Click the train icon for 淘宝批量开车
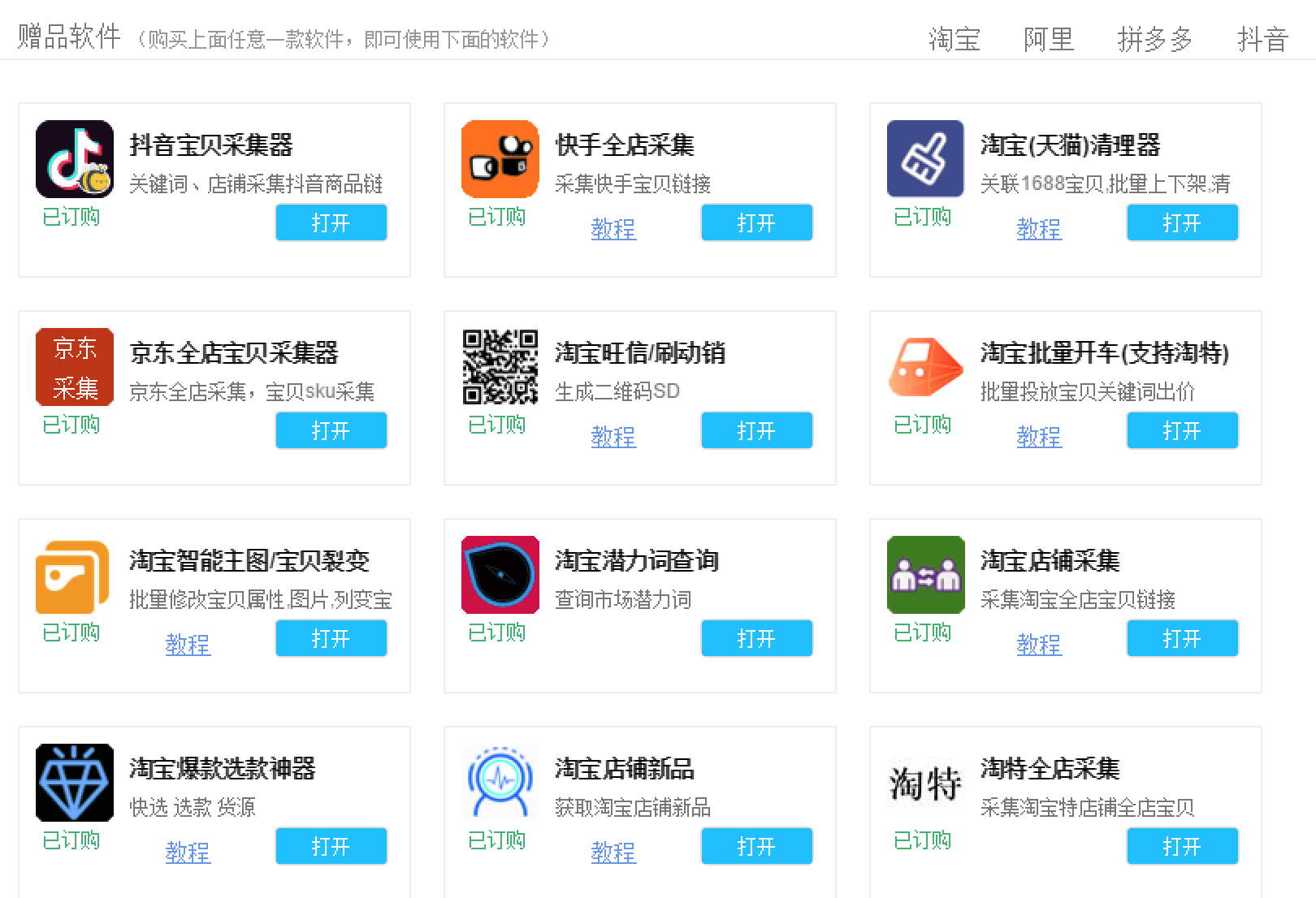The height and width of the screenshot is (898, 1316). click(x=925, y=367)
